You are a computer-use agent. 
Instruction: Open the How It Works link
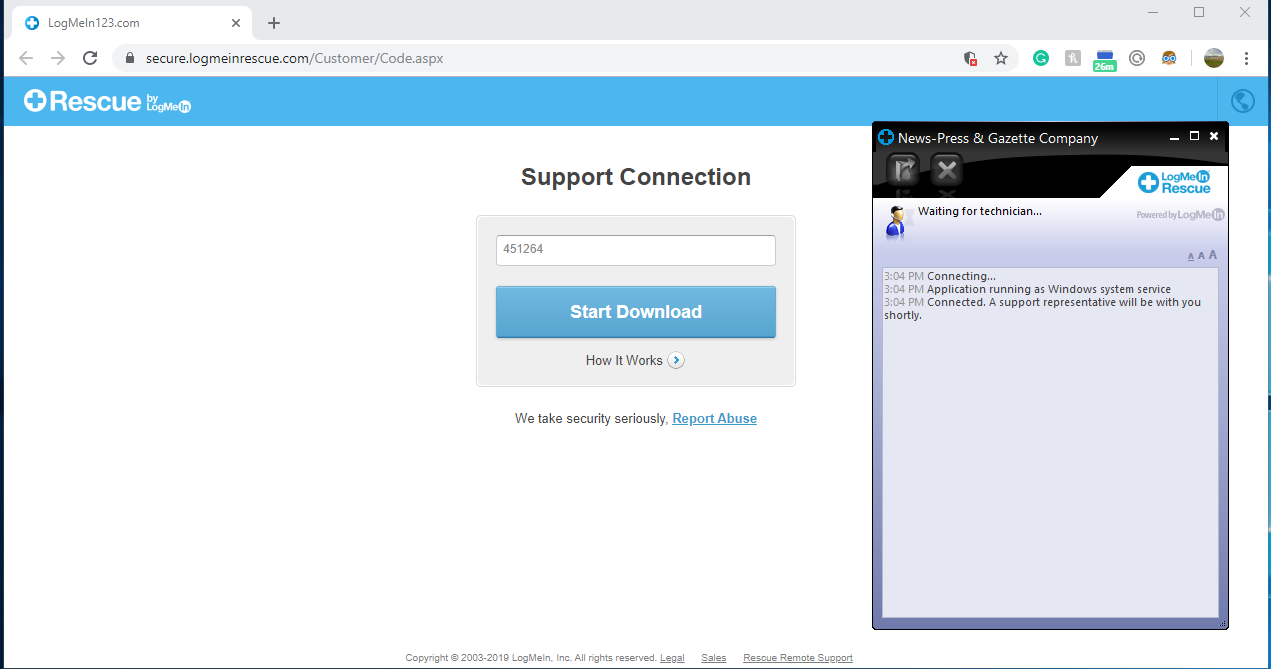click(624, 360)
